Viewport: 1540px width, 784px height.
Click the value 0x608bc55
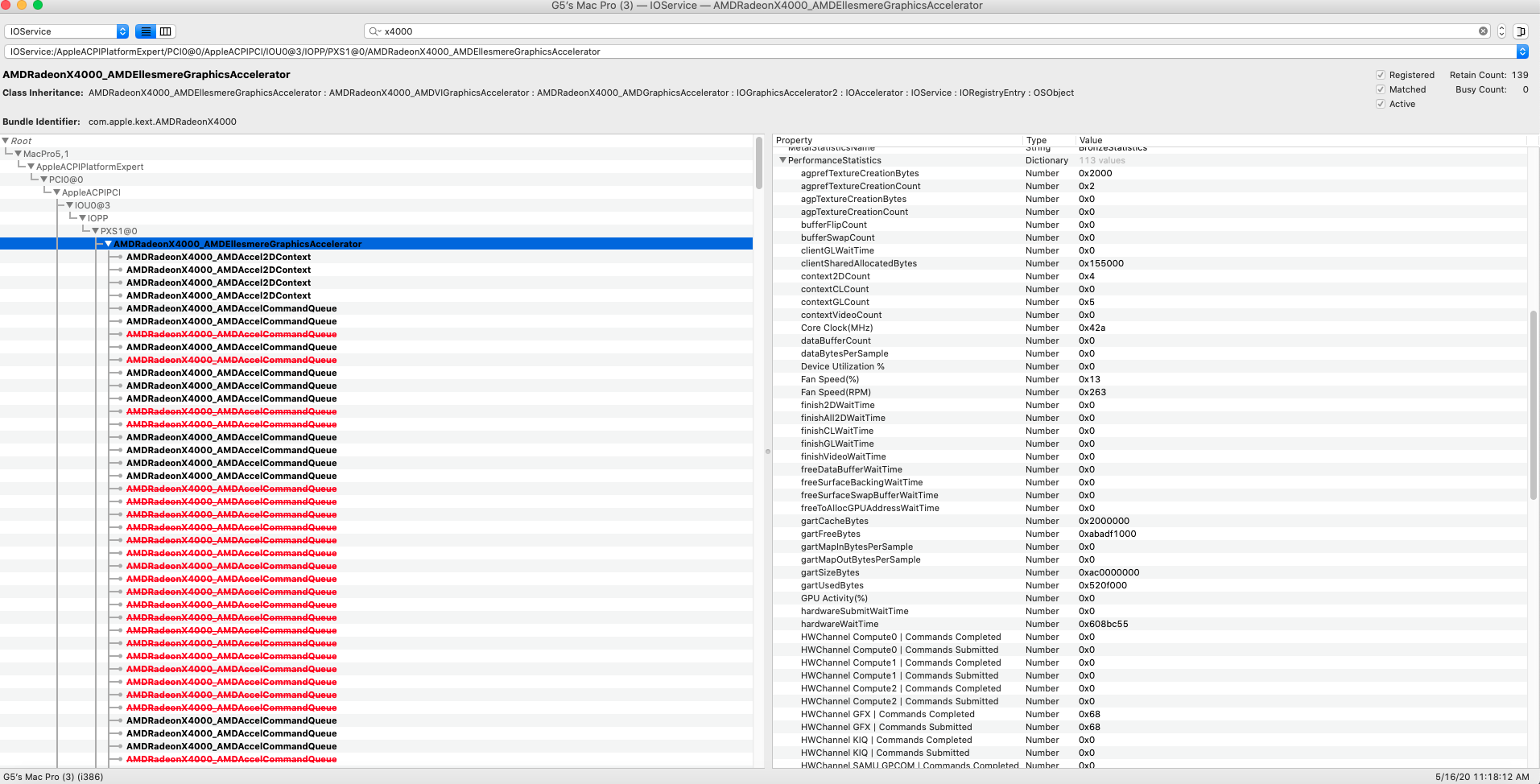tap(1104, 624)
